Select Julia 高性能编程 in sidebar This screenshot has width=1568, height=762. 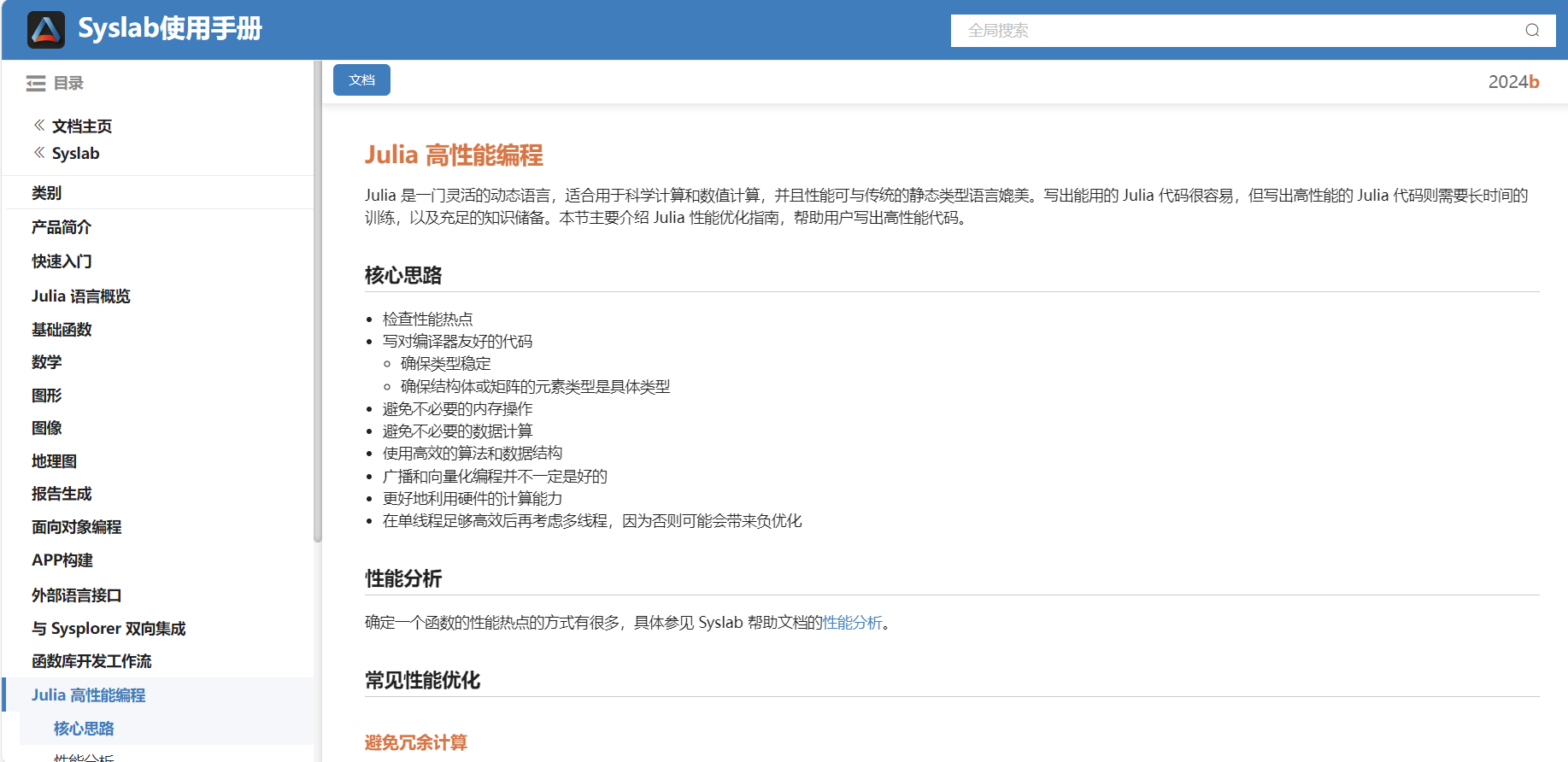click(x=89, y=695)
